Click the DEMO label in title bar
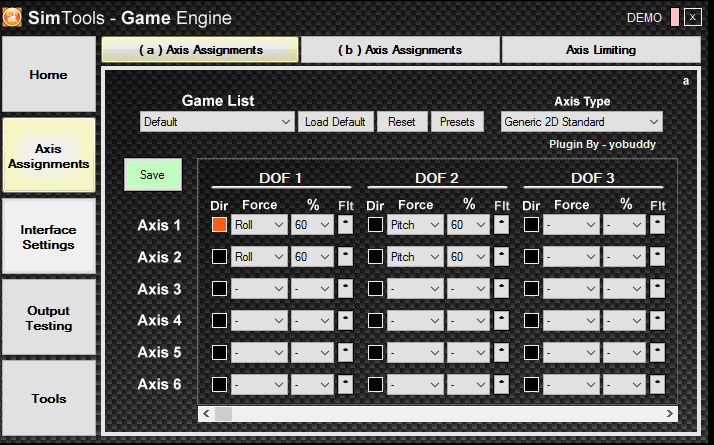The width and height of the screenshot is (714, 445). (x=644, y=18)
